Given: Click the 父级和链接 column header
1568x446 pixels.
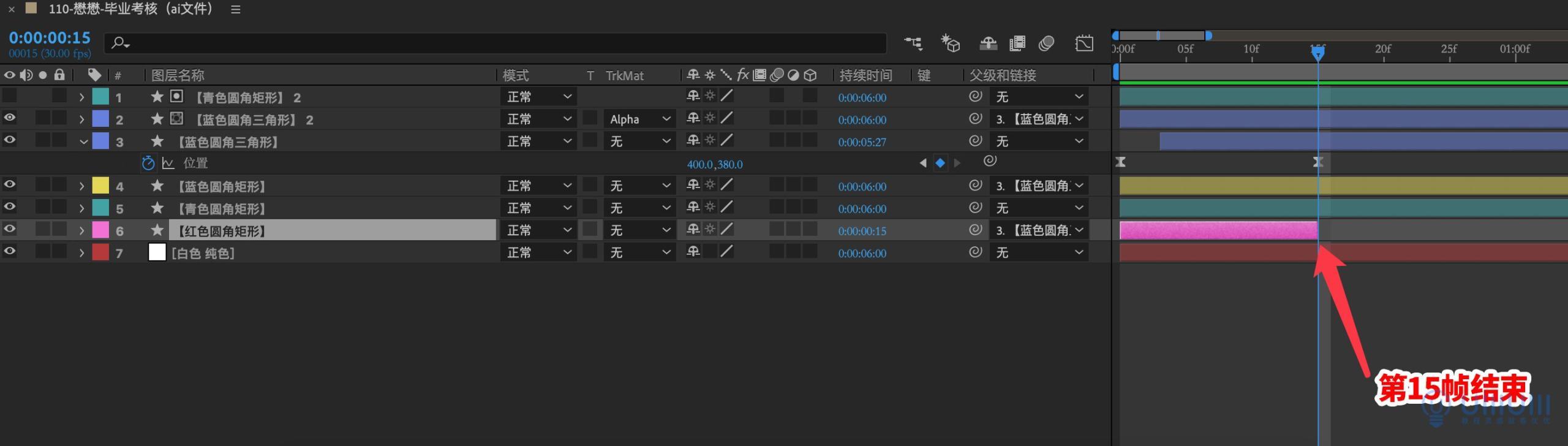Looking at the screenshot, I should point(1003,75).
